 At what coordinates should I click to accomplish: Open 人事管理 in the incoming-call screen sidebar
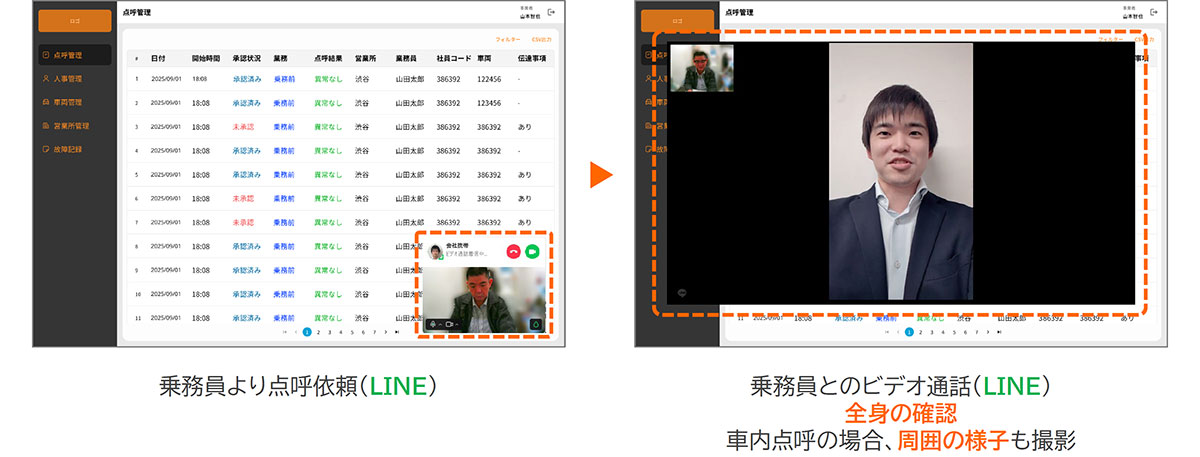(75, 78)
